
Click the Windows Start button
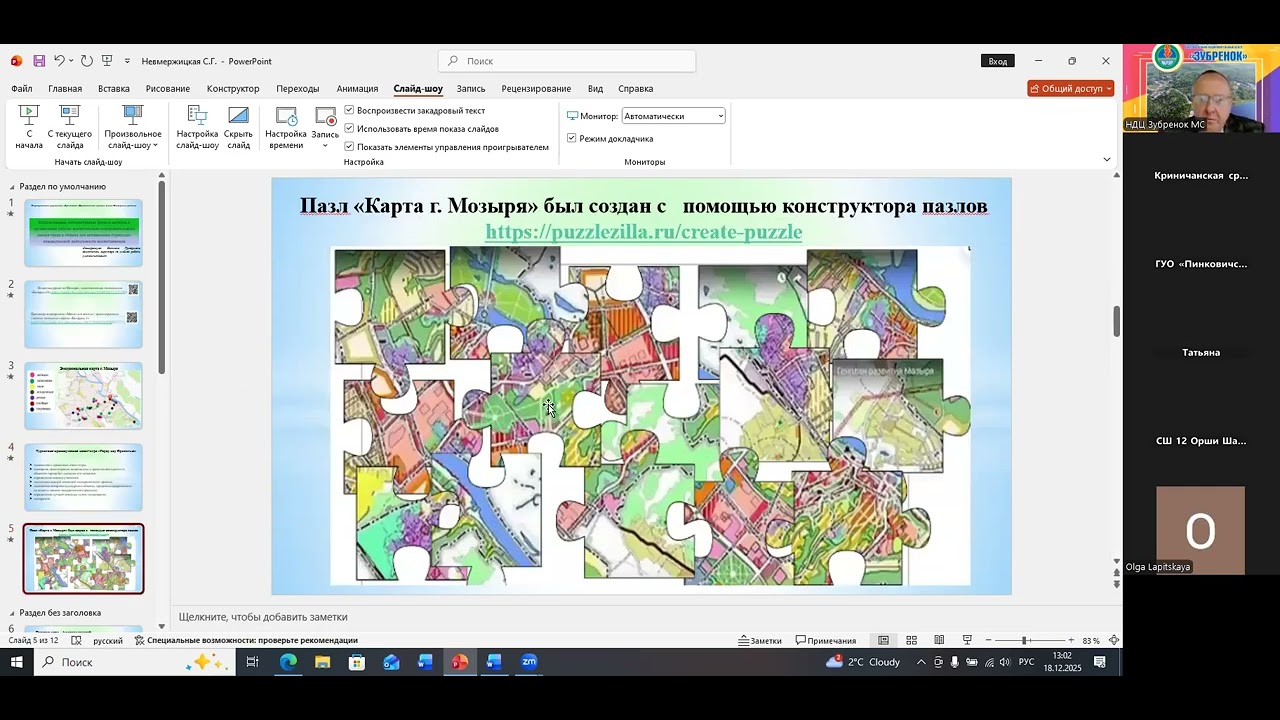click(x=17, y=662)
